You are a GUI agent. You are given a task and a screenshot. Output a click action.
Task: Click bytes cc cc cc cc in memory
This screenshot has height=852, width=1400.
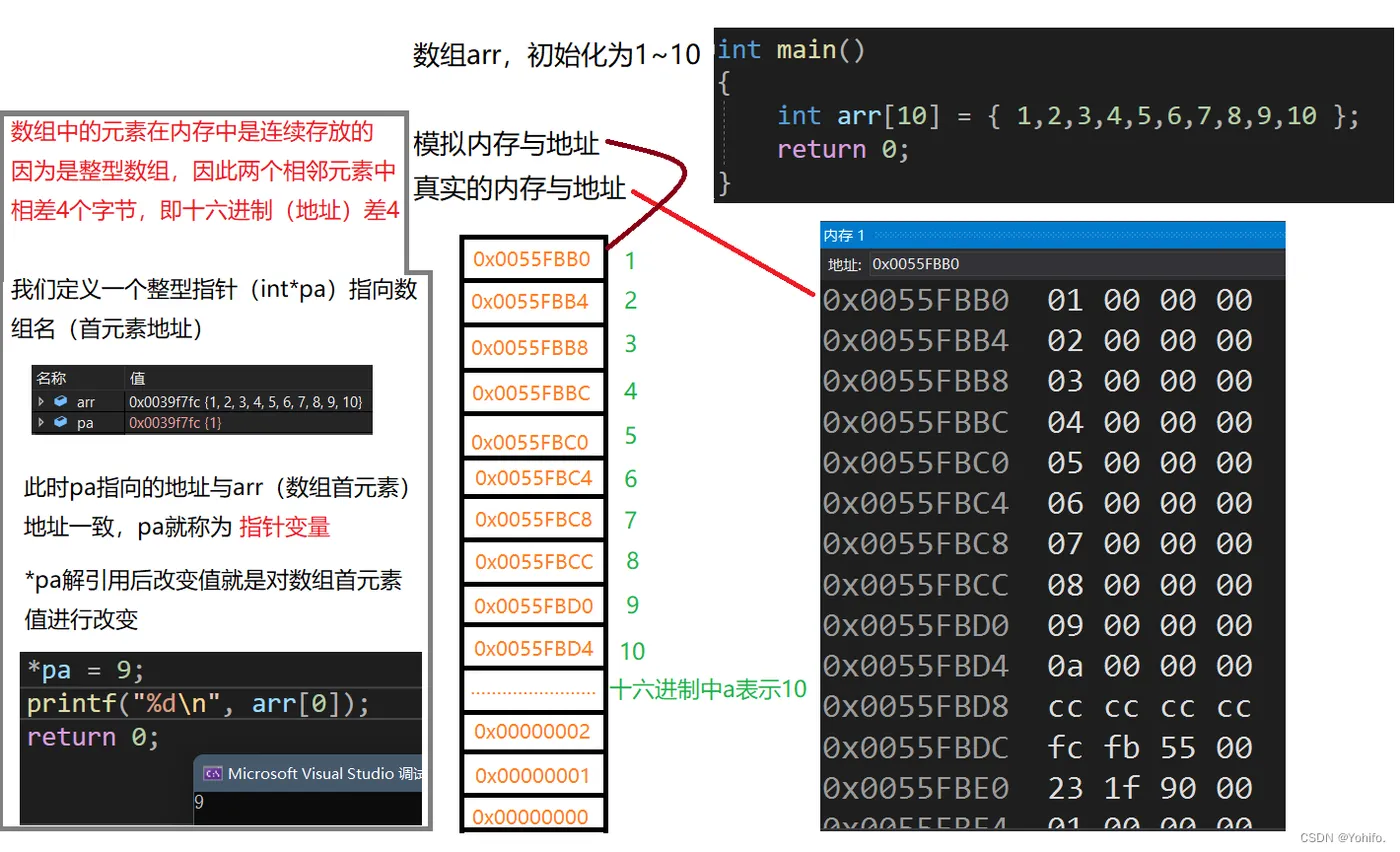coord(1150,707)
